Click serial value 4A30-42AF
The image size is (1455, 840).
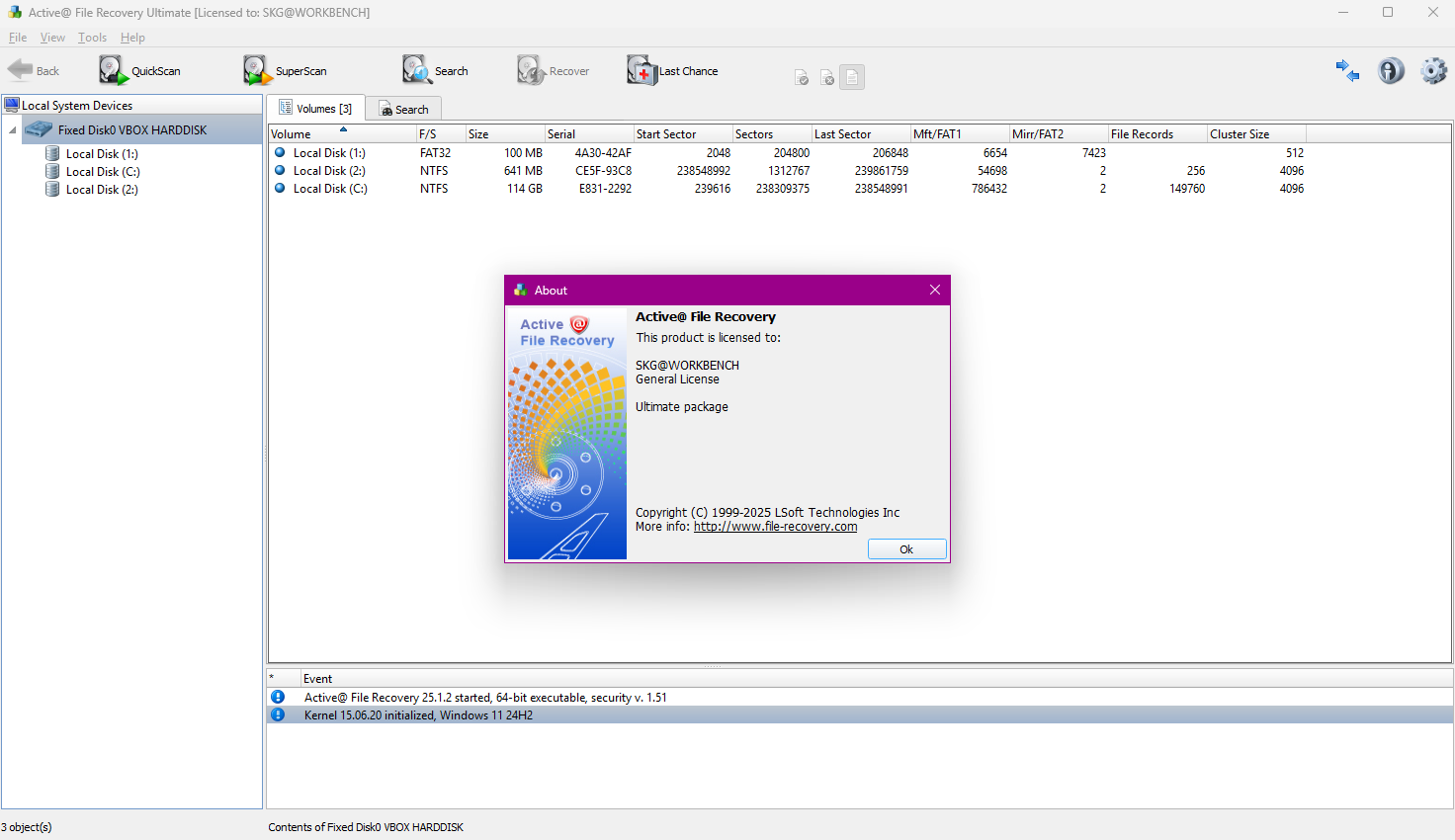coord(603,153)
